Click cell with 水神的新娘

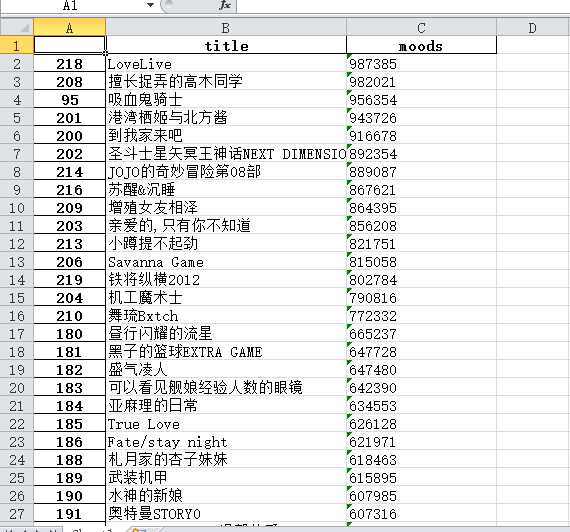[226, 496]
